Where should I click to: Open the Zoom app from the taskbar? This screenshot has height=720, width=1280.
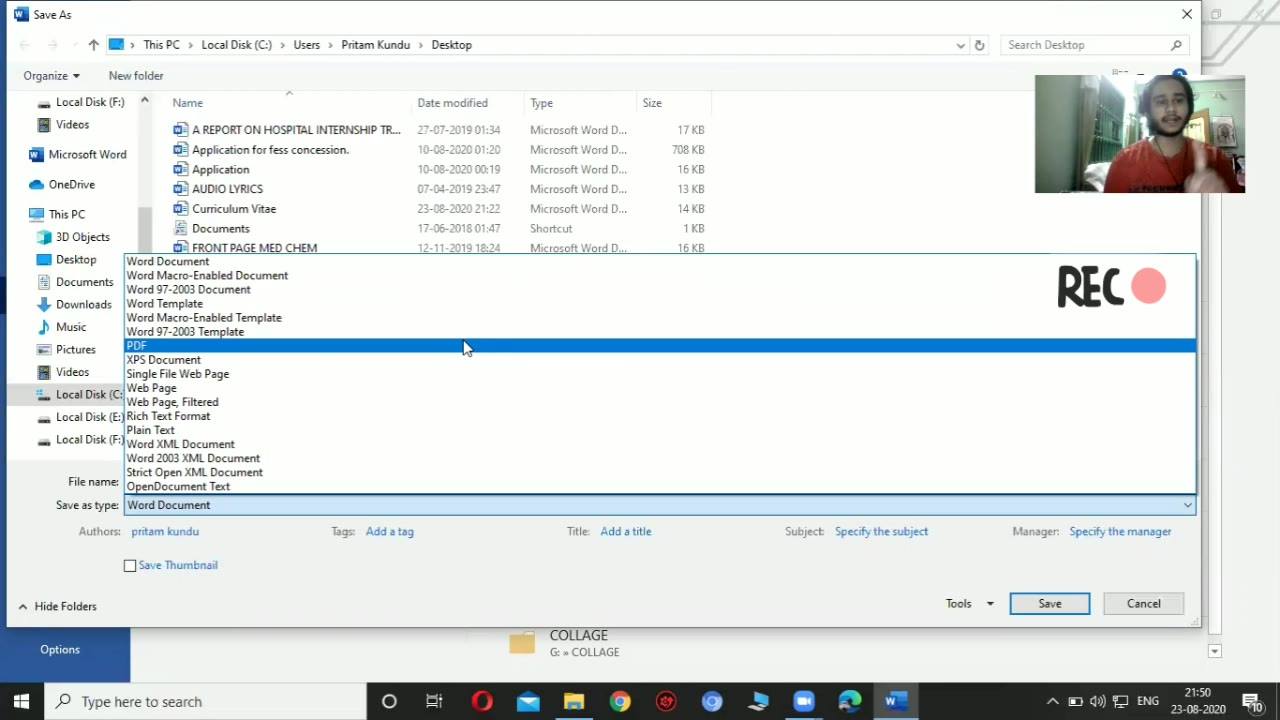tap(804, 701)
